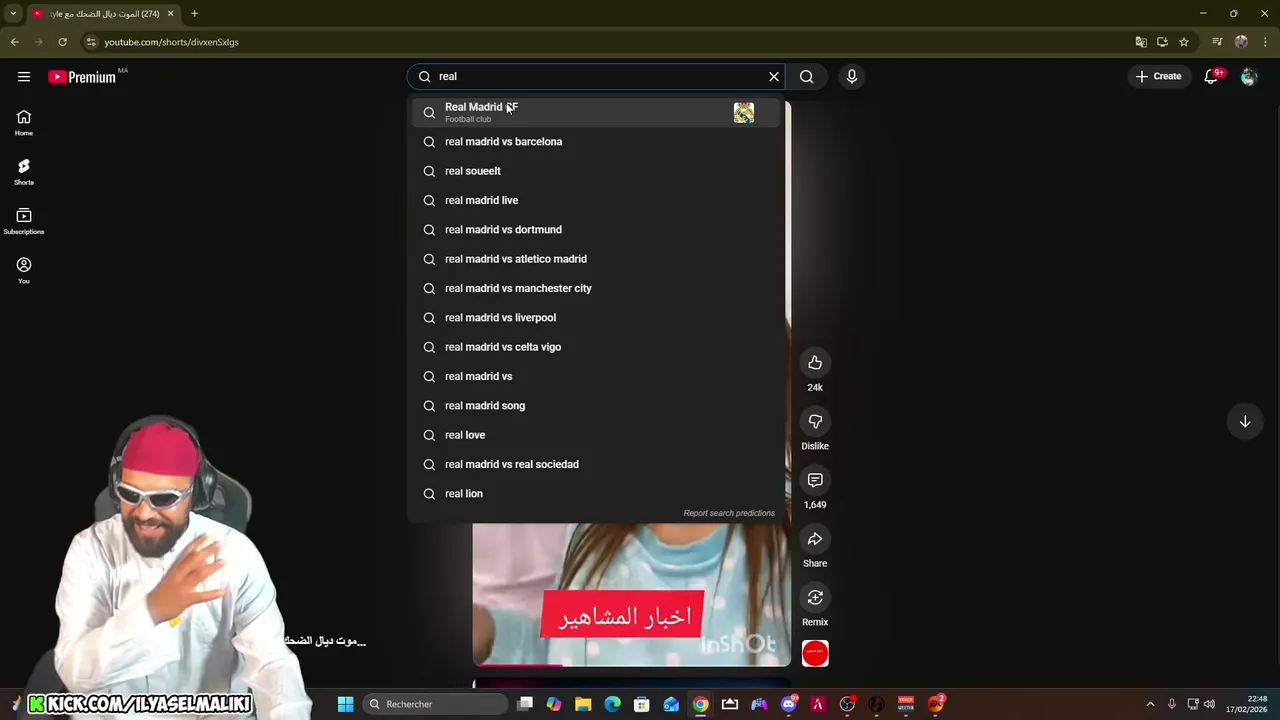Pick real madrid vs real sociedad

597,464
